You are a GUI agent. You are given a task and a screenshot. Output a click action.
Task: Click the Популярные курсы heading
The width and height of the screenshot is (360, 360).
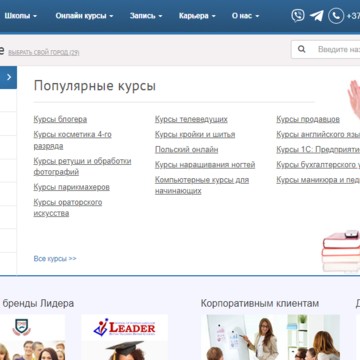95,86
